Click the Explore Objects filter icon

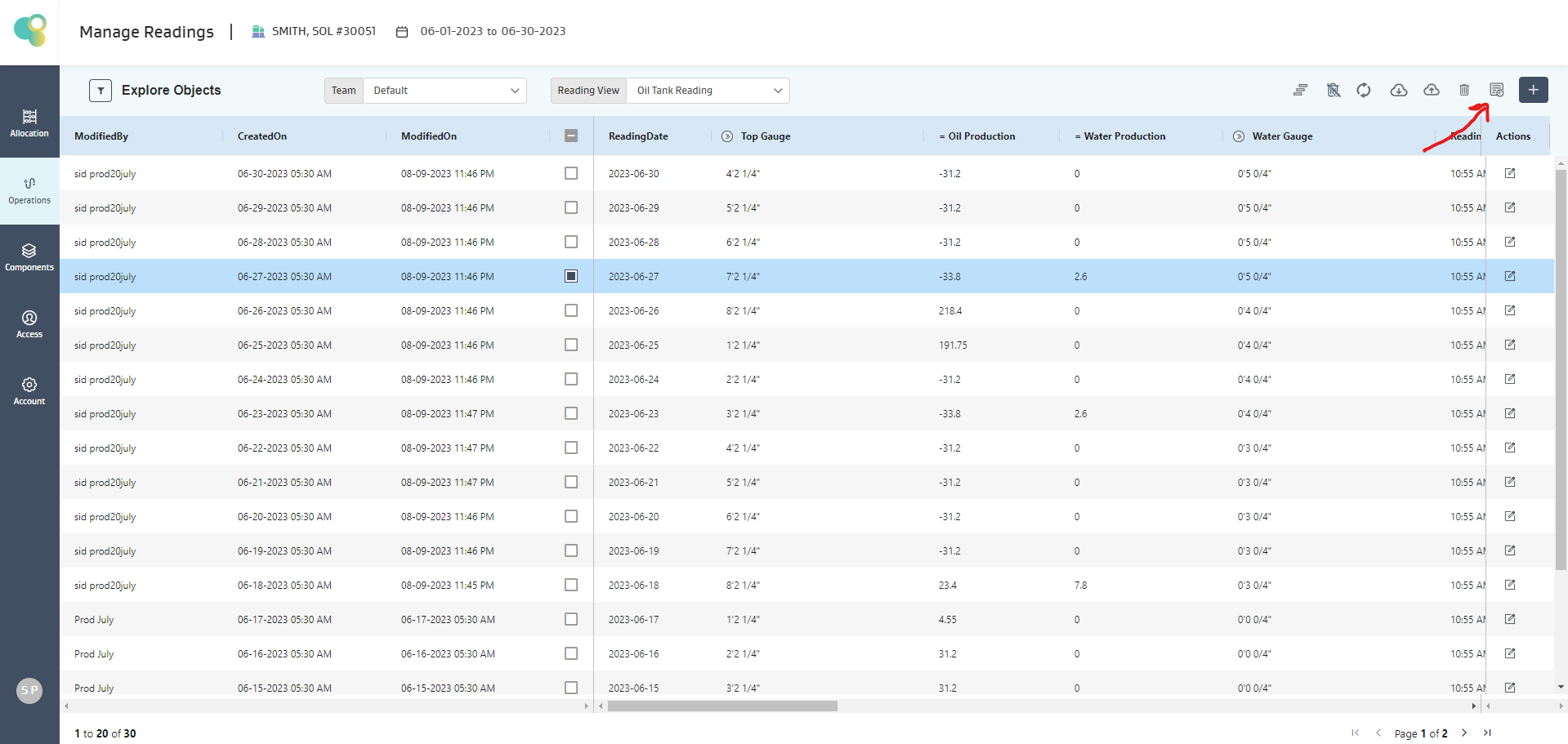pos(101,90)
